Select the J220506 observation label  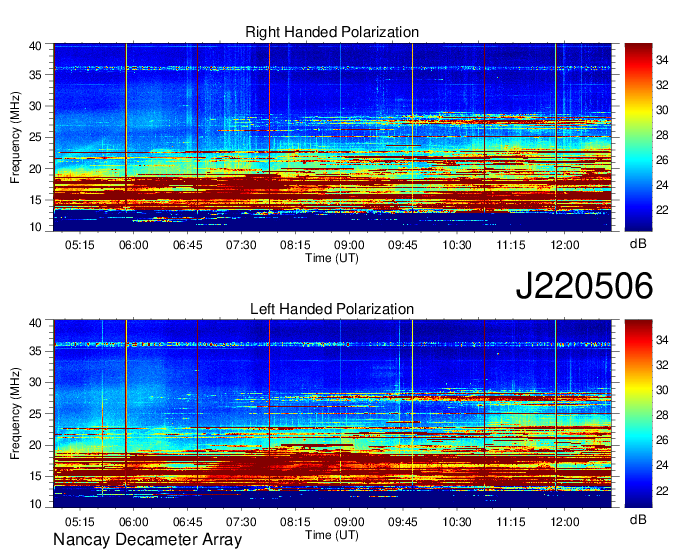[x=584, y=285]
